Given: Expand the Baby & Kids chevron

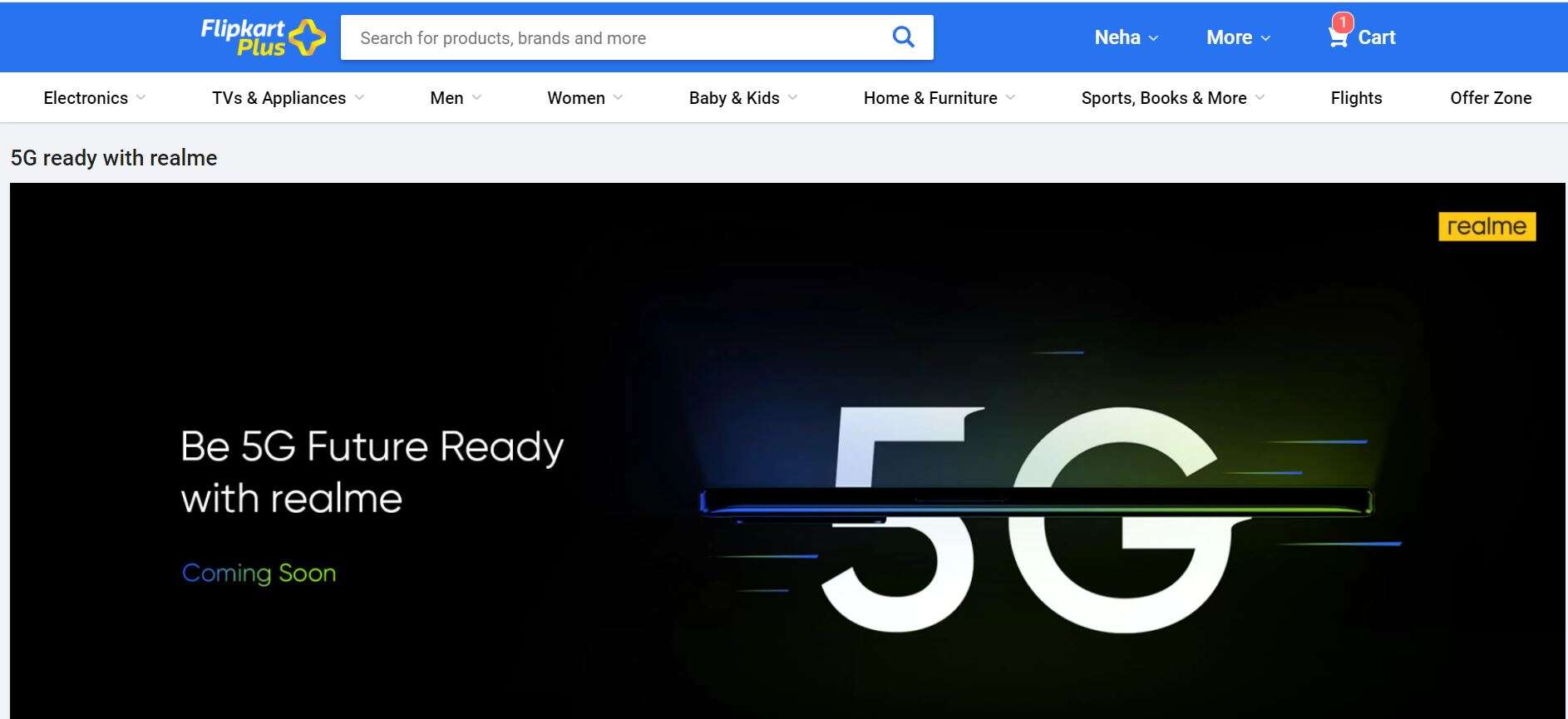Looking at the screenshot, I should 792,97.
